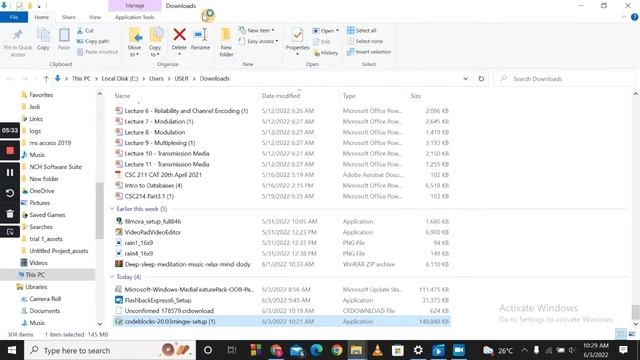
Task: Collapse the Today group
Action: (112, 277)
